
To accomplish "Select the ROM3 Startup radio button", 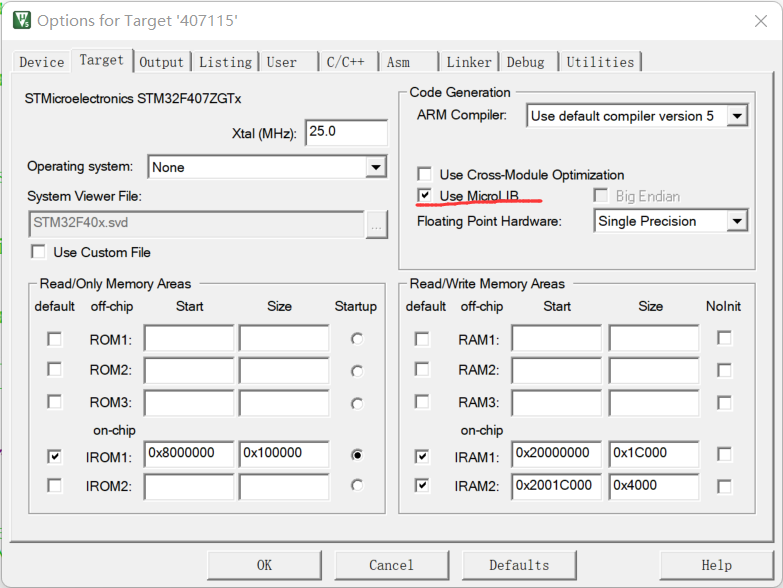I will pos(357,403).
